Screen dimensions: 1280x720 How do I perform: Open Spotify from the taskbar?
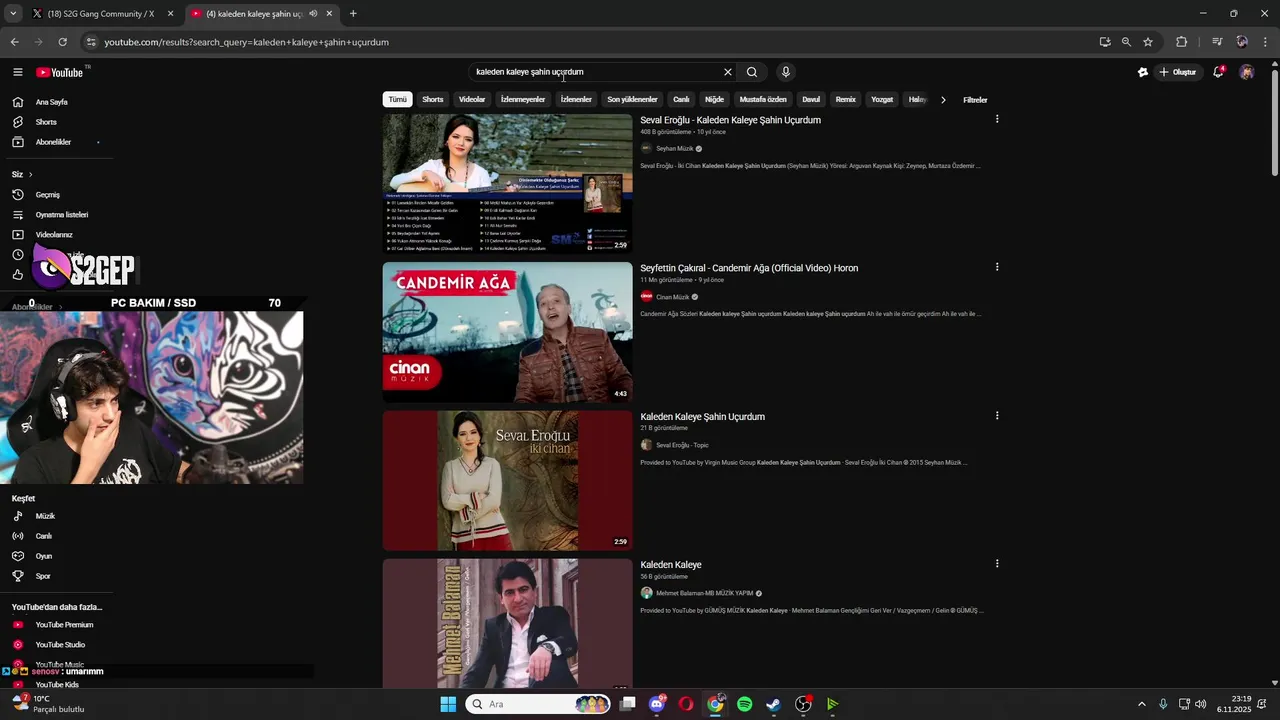click(745, 704)
